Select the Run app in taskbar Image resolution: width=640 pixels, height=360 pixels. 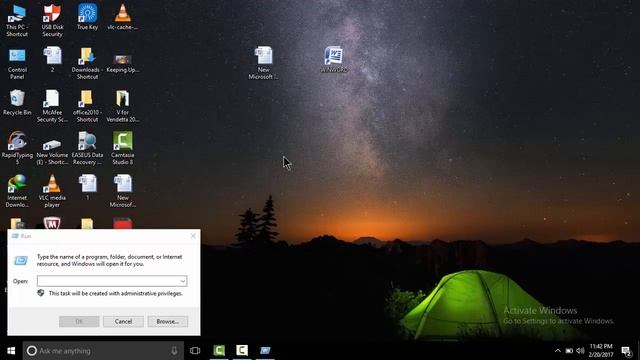pyautogui.click(x=265, y=351)
